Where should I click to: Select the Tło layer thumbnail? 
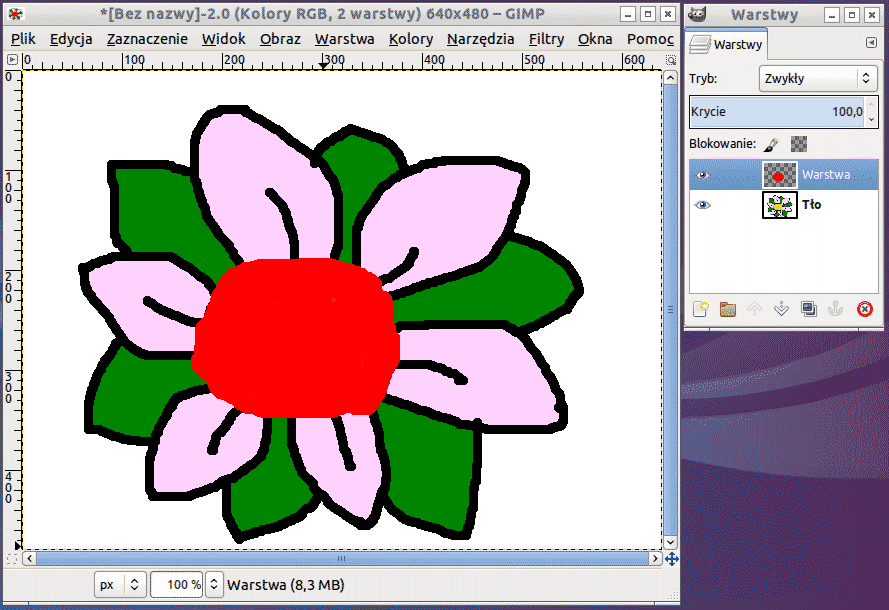(779, 205)
